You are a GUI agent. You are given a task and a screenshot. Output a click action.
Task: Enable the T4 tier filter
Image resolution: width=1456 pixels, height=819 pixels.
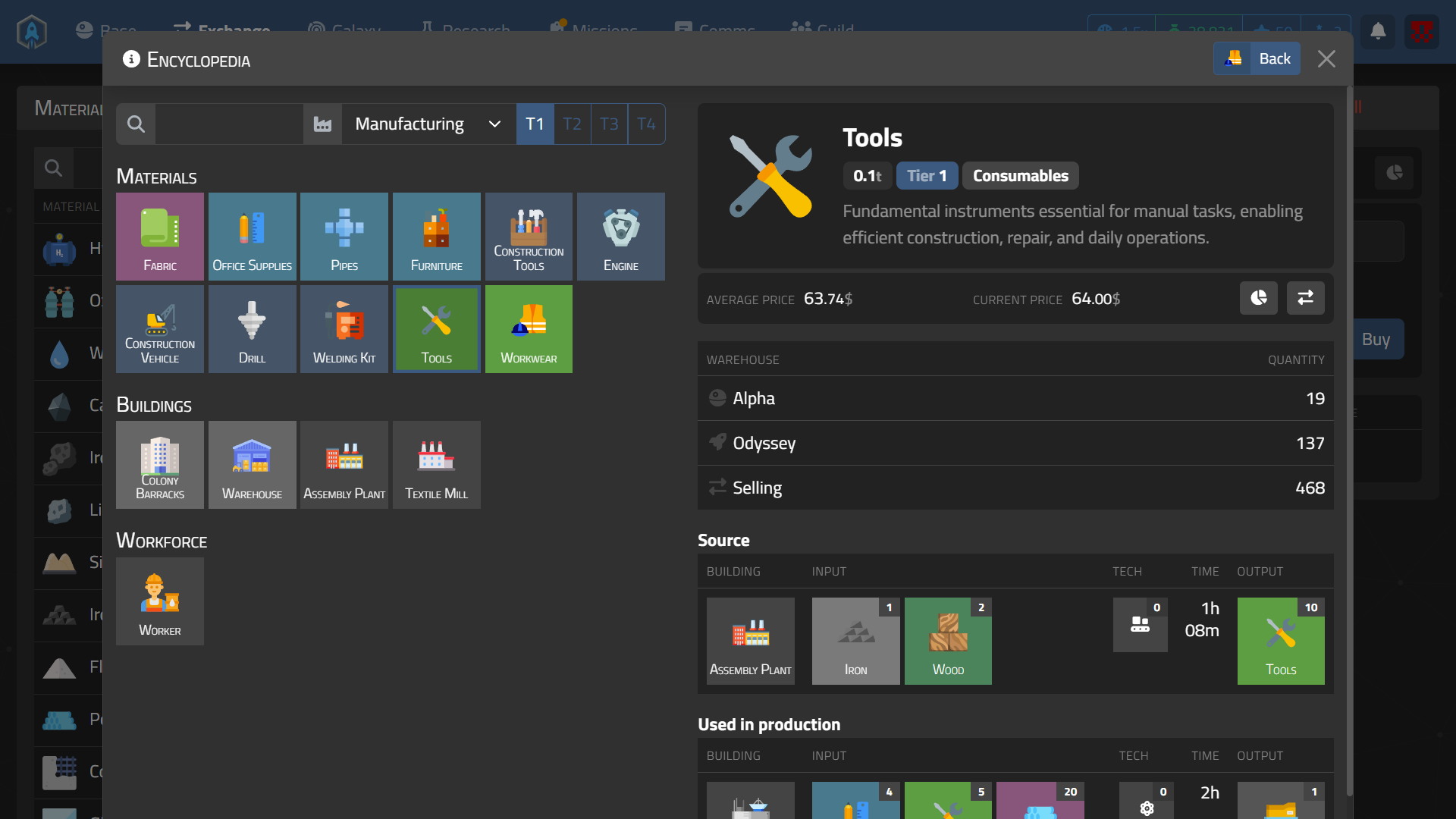click(646, 124)
